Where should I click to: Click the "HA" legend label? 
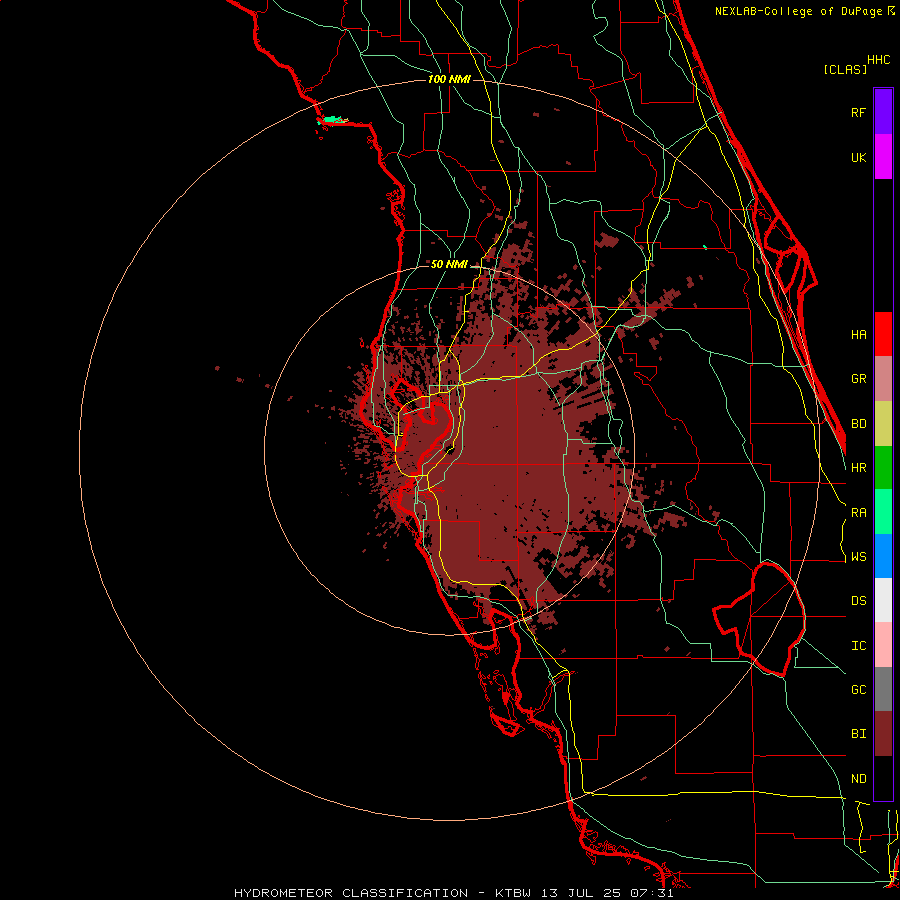858,334
